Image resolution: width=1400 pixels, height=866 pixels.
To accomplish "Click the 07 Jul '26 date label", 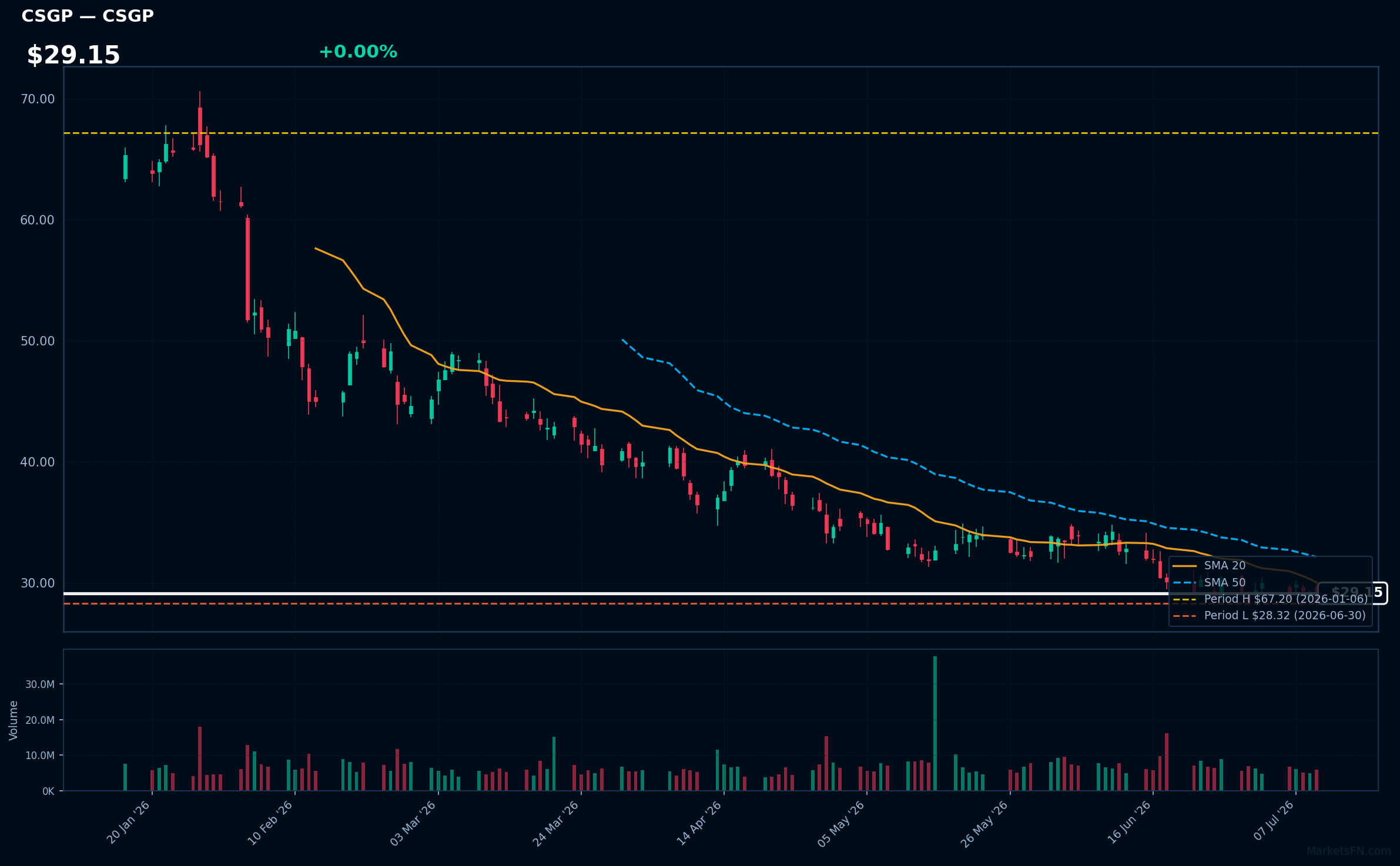I will click(x=1273, y=821).
